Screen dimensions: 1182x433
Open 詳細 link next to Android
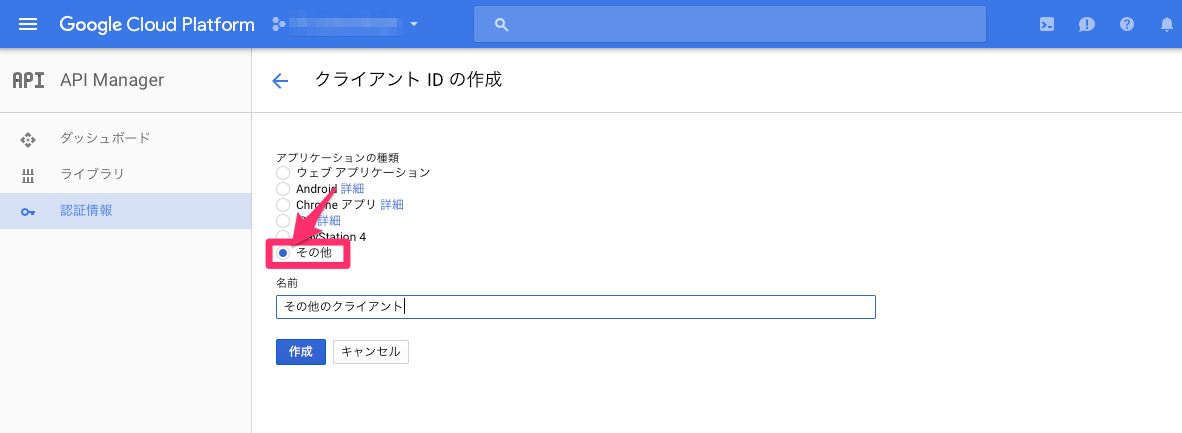tap(352, 189)
